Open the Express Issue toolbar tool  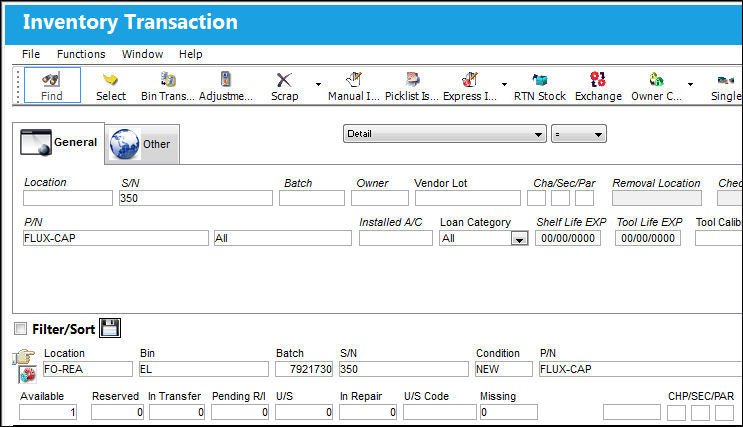(470, 86)
